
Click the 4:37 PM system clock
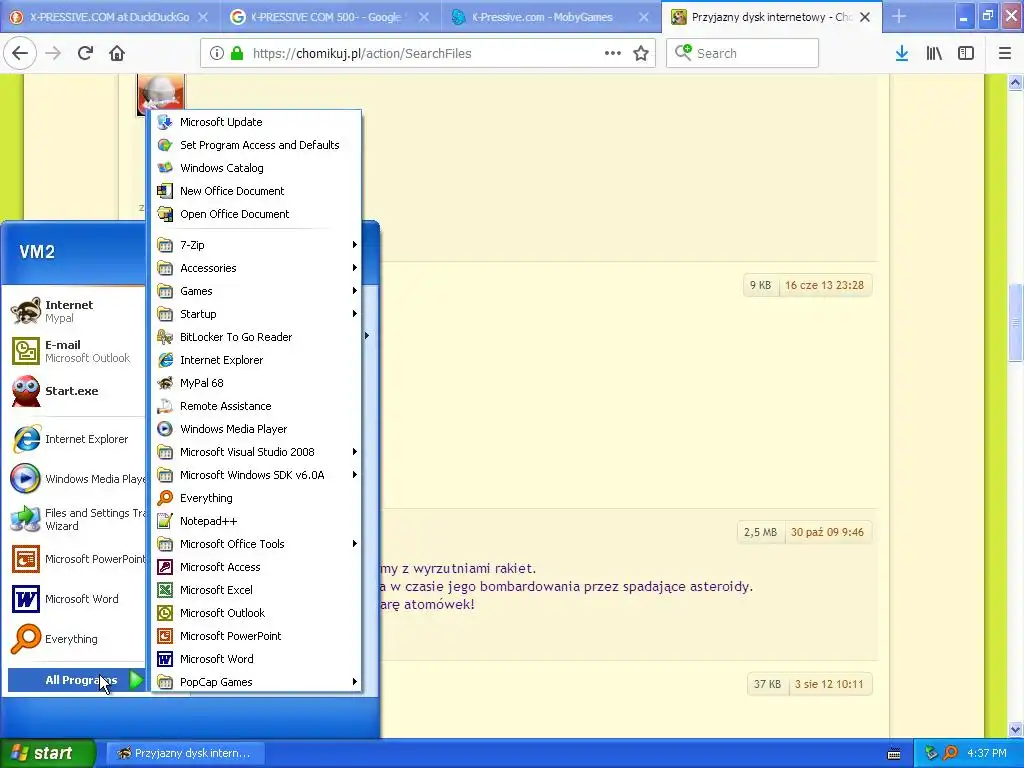click(987, 753)
